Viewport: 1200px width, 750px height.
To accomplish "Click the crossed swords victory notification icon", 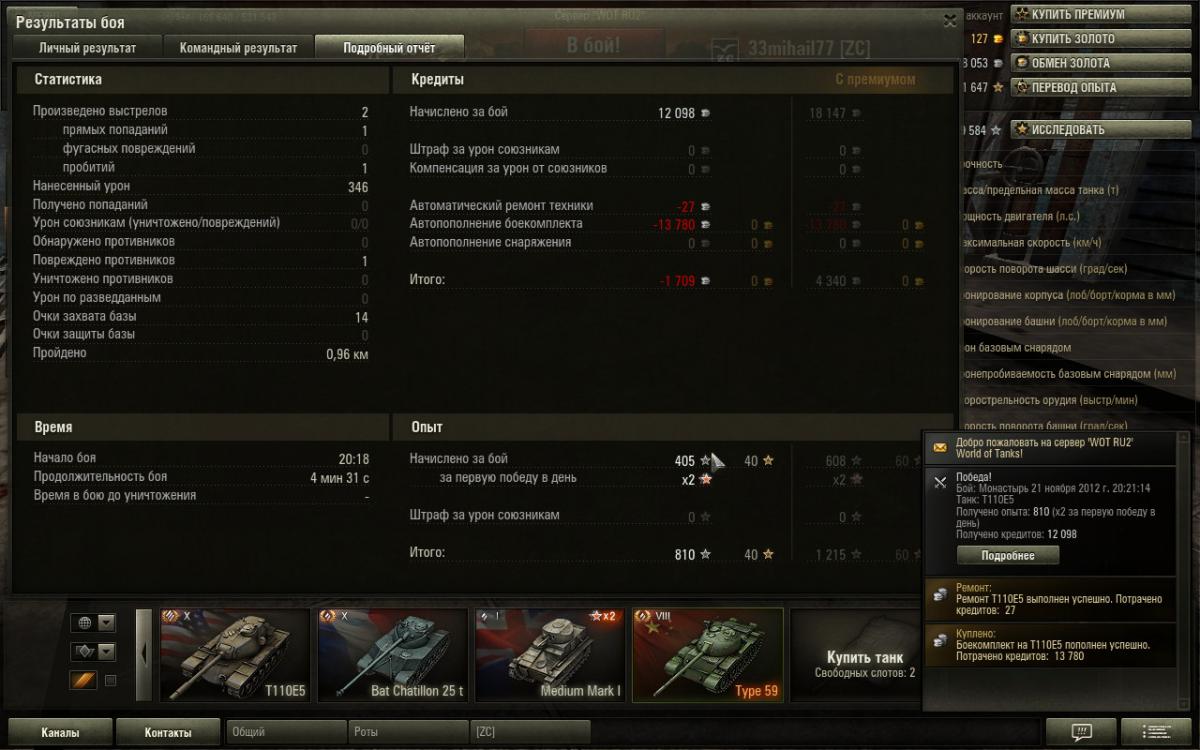I will [x=940, y=482].
